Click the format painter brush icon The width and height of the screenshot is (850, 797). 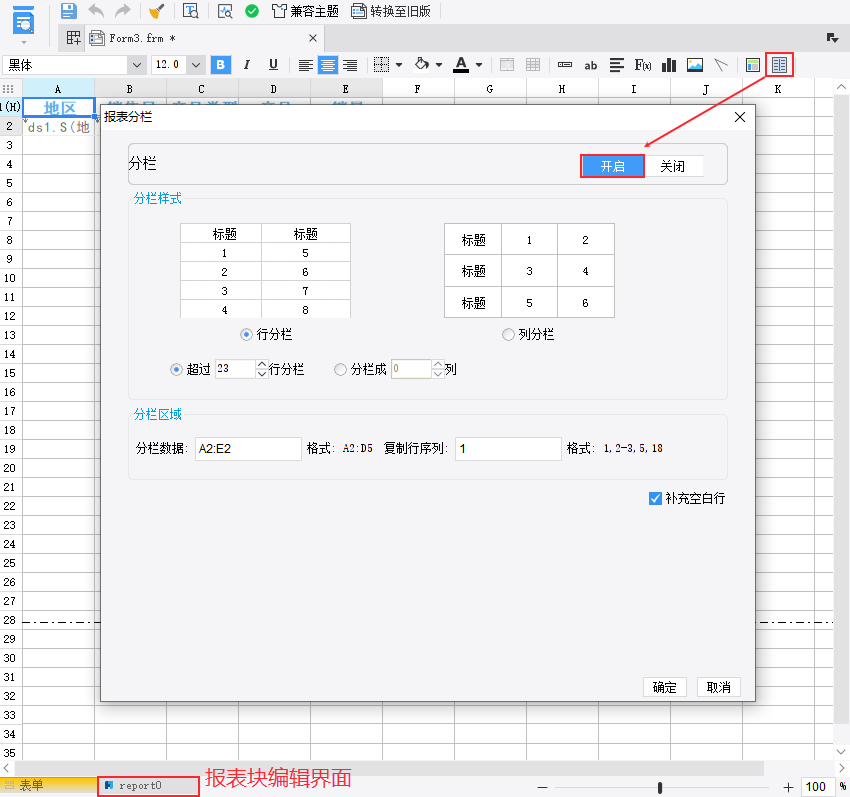[x=155, y=11]
